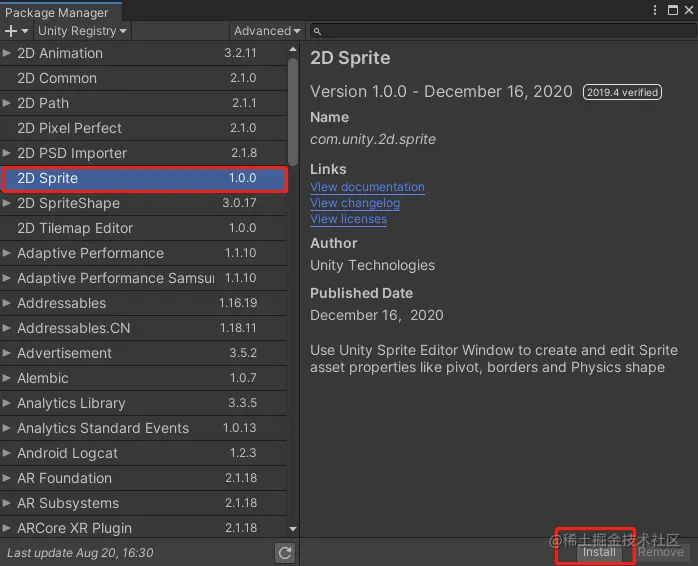Select the Adaptive Performance Samsung package
This screenshot has width=698, height=566.
143,278
